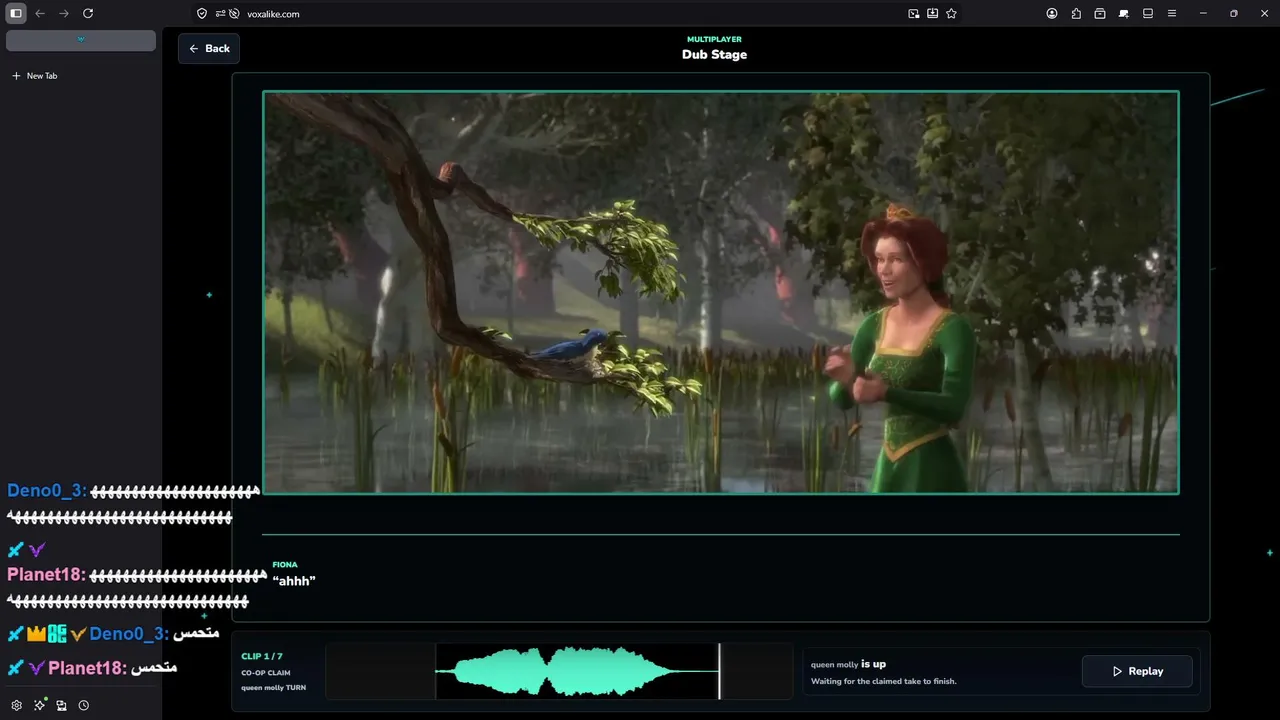Click the Replay button
The image size is (1280, 720).
click(1137, 671)
